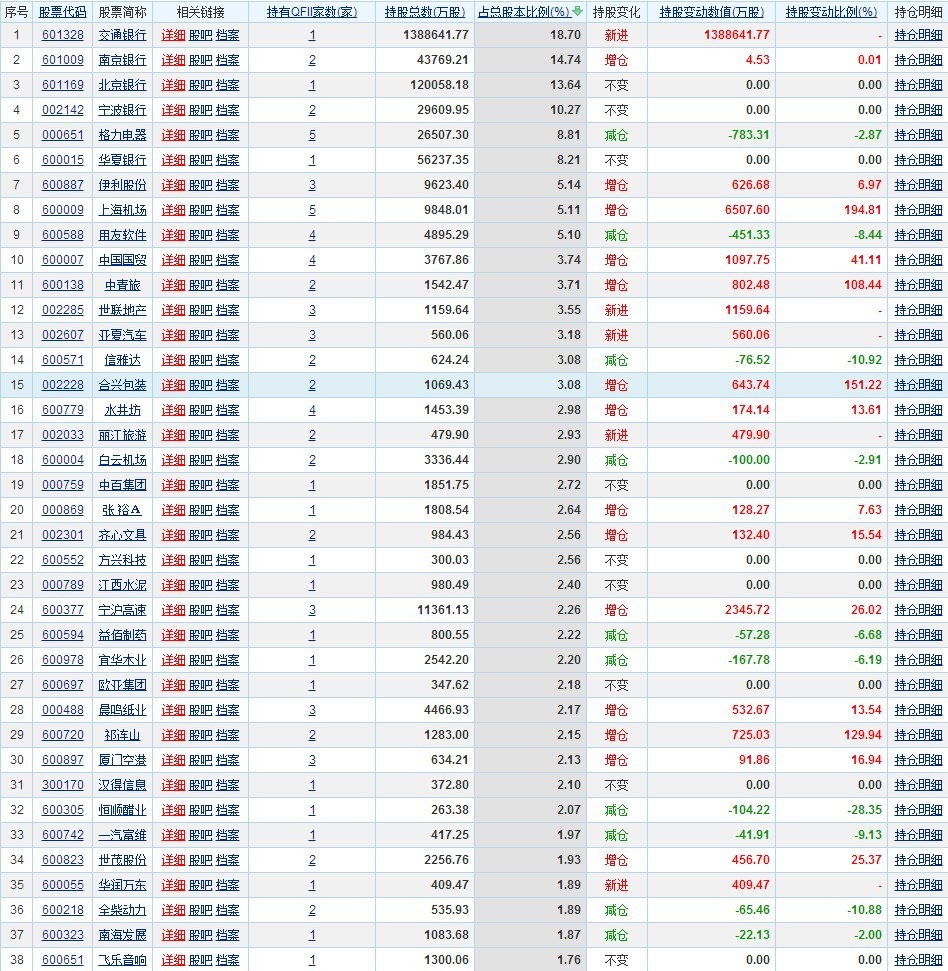Open stock code 600218 link
This screenshot has width=948, height=971.
click(63, 909)
